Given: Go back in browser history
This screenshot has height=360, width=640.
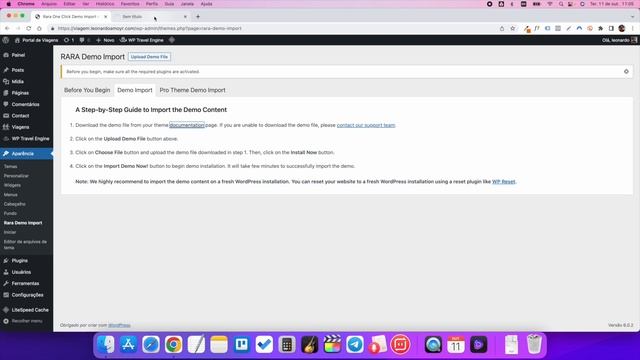Looking at the screenshot, I should pos(7,29).
